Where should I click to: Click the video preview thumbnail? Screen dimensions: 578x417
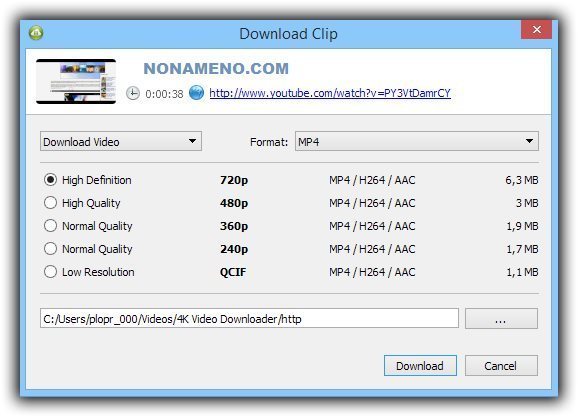coord(76,81)
